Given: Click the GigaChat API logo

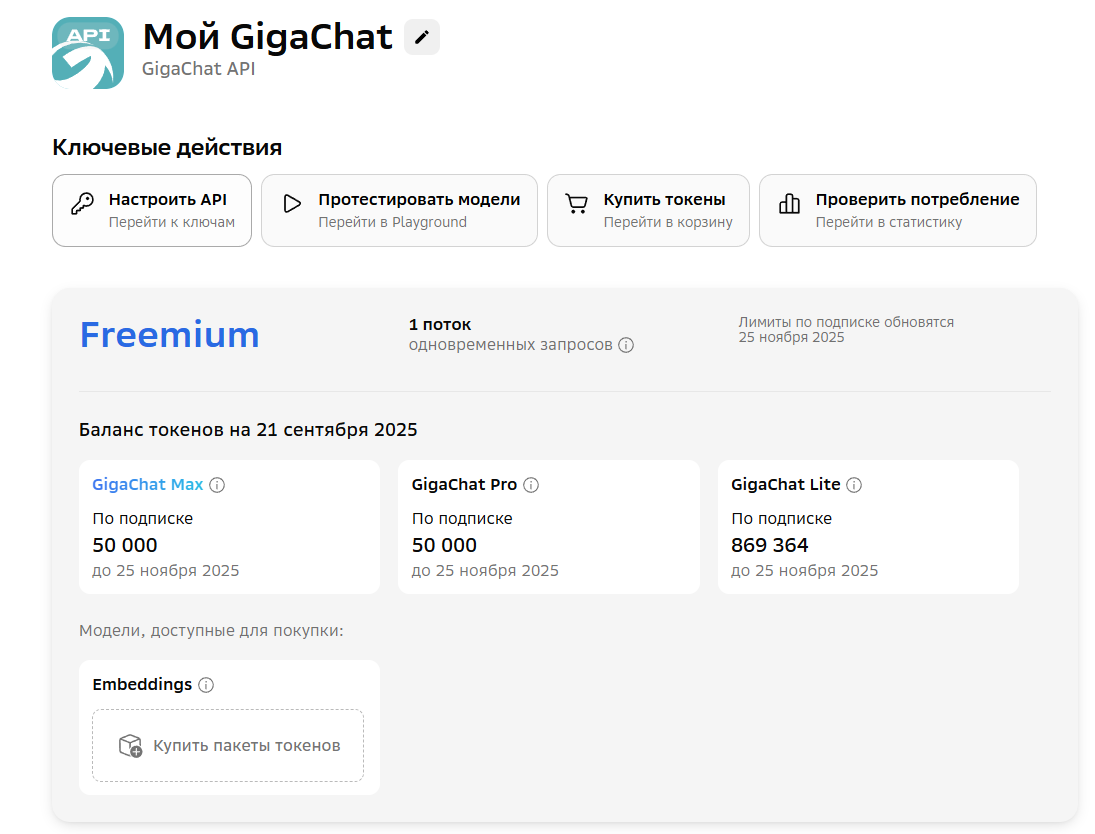Looking at the screenshot, I should [x=88, y=52].
